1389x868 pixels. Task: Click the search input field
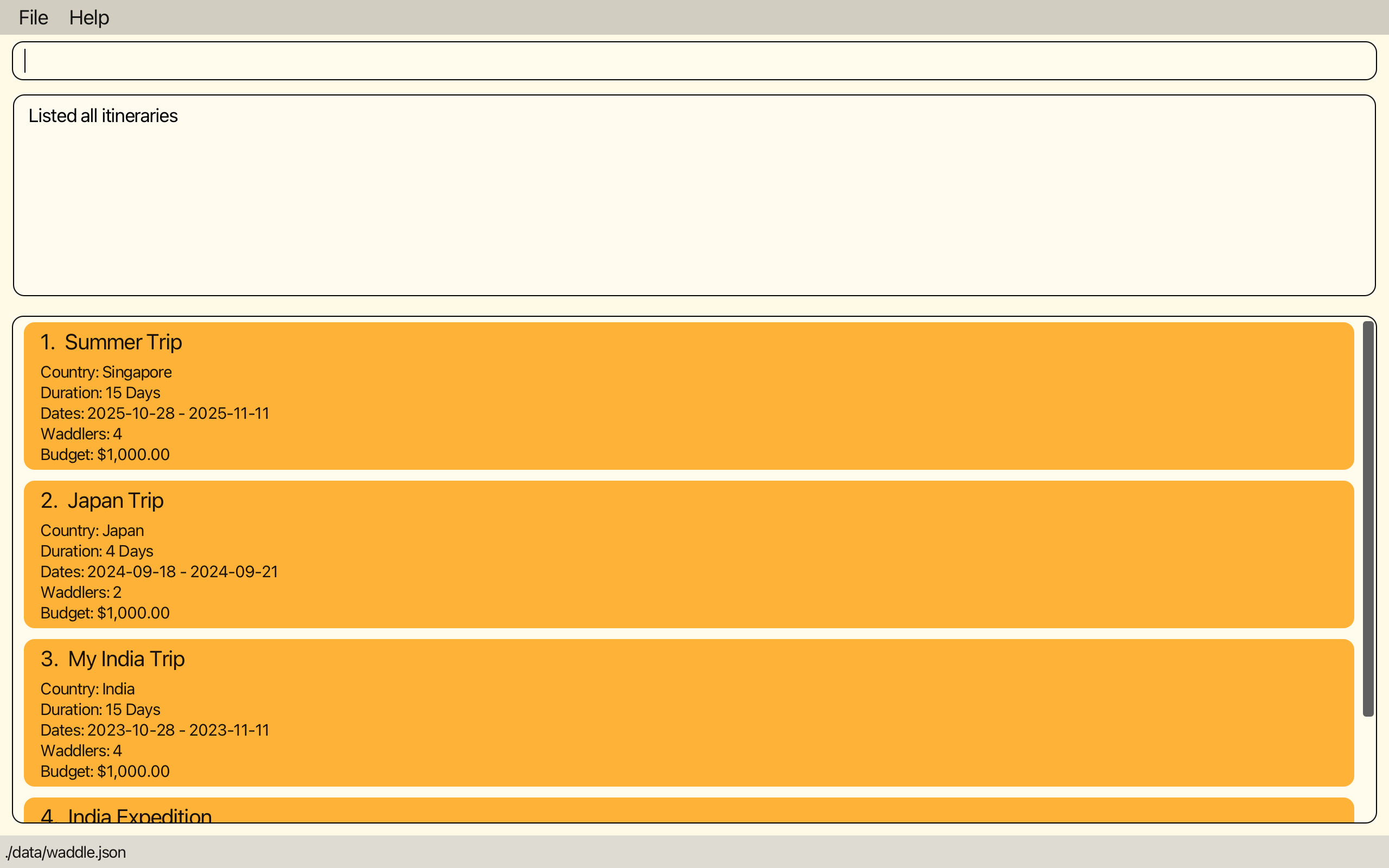pyautogui.click(x=694, y=60)
